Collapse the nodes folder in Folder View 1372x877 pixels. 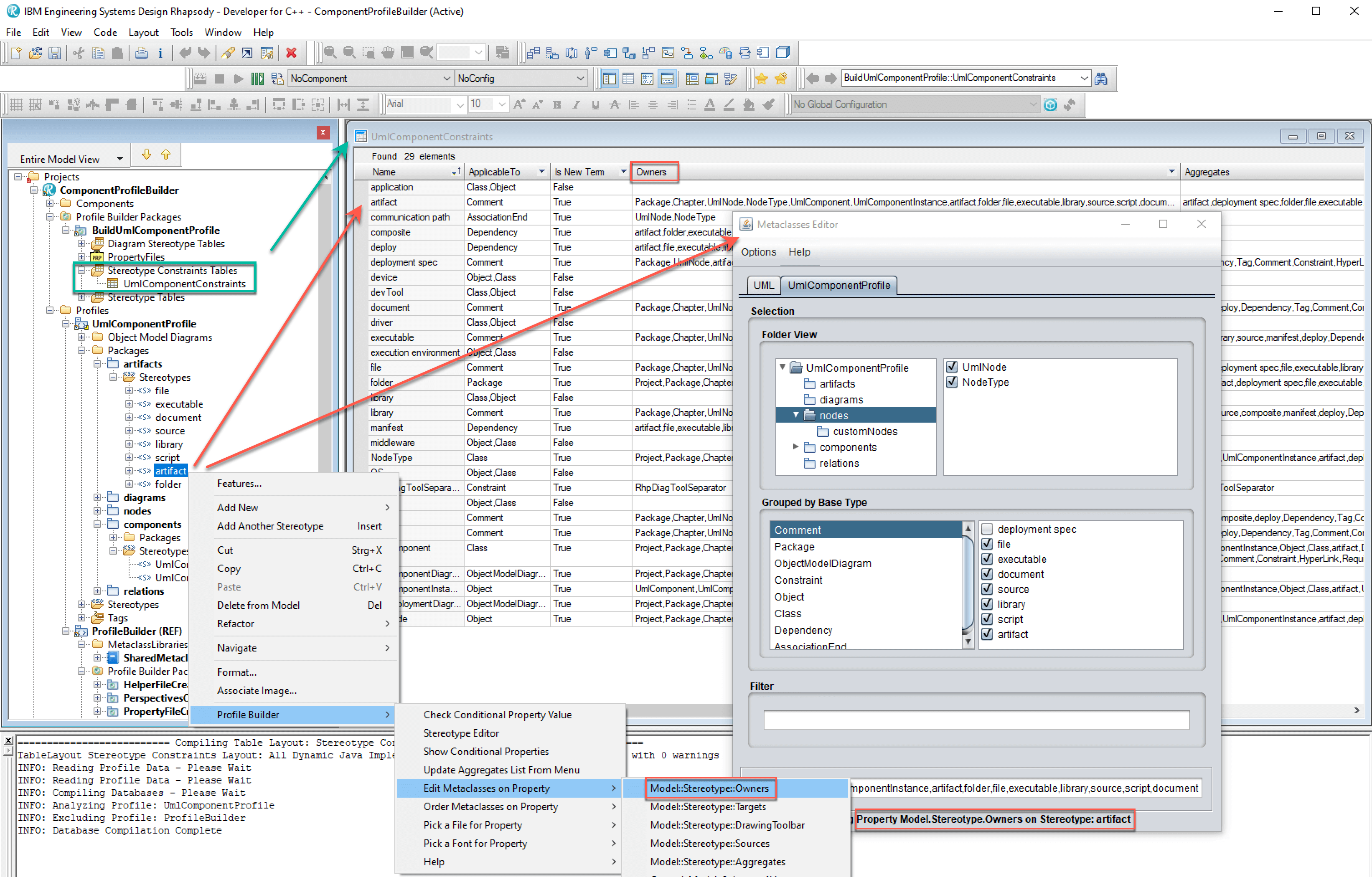795,415
